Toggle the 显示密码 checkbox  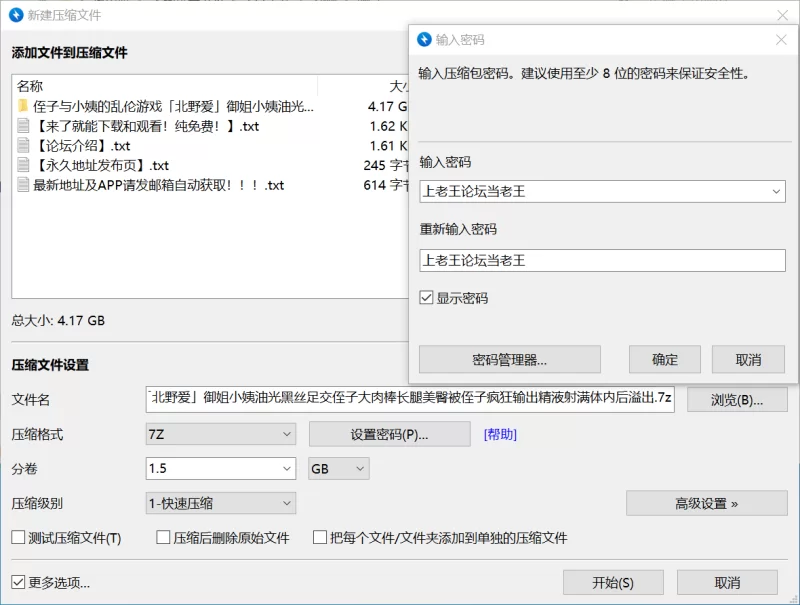point(426,297)
